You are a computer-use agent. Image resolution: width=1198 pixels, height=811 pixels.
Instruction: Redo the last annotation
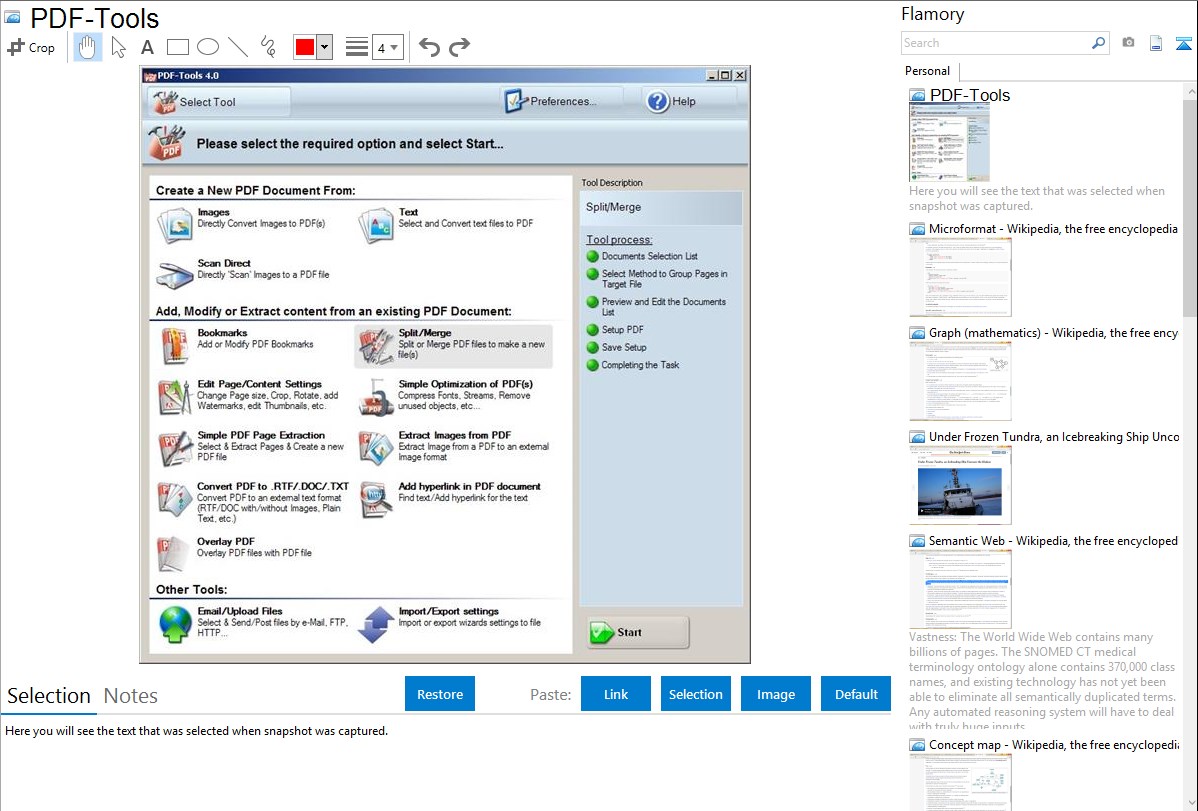point(459,47)
